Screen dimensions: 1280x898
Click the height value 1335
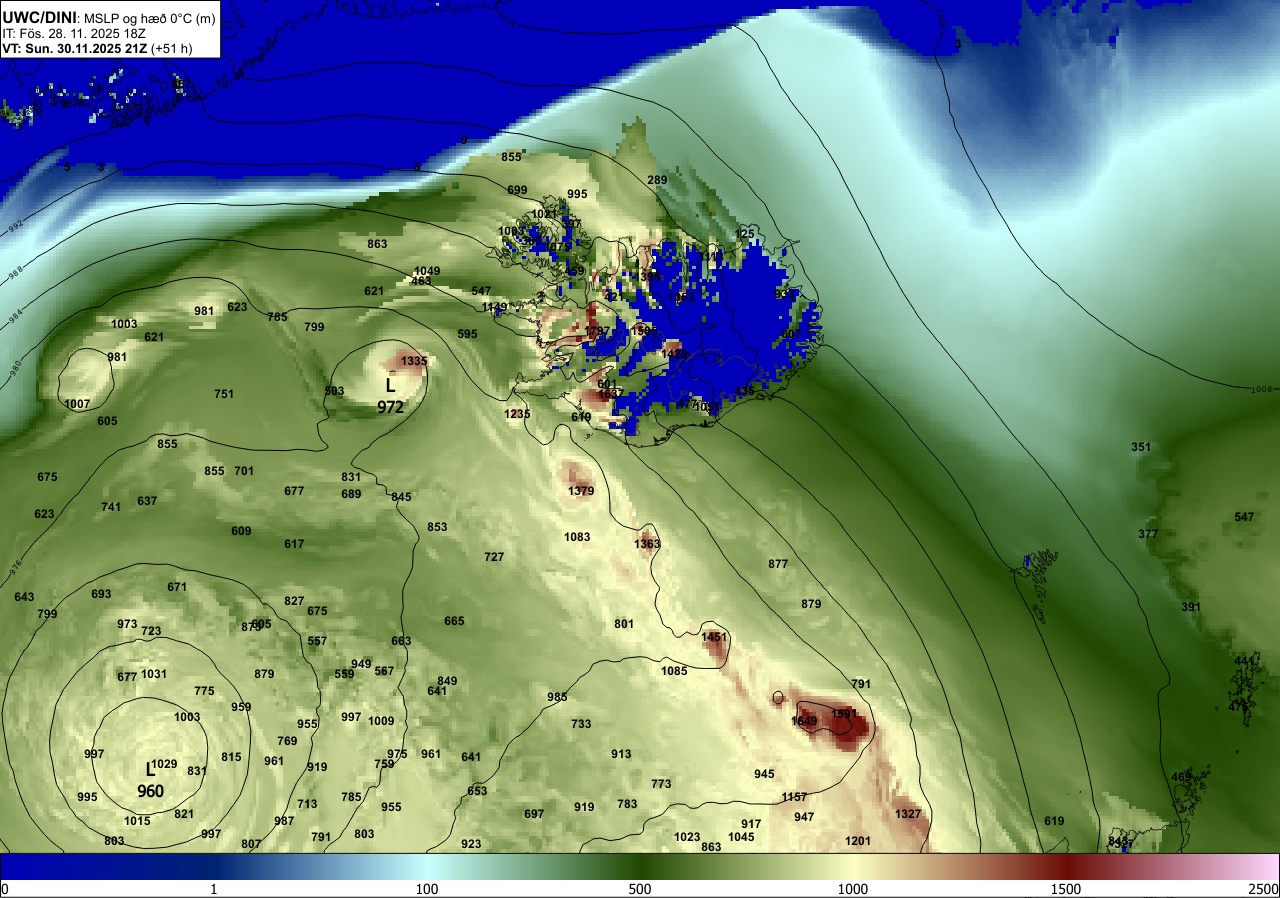[414, 361]
